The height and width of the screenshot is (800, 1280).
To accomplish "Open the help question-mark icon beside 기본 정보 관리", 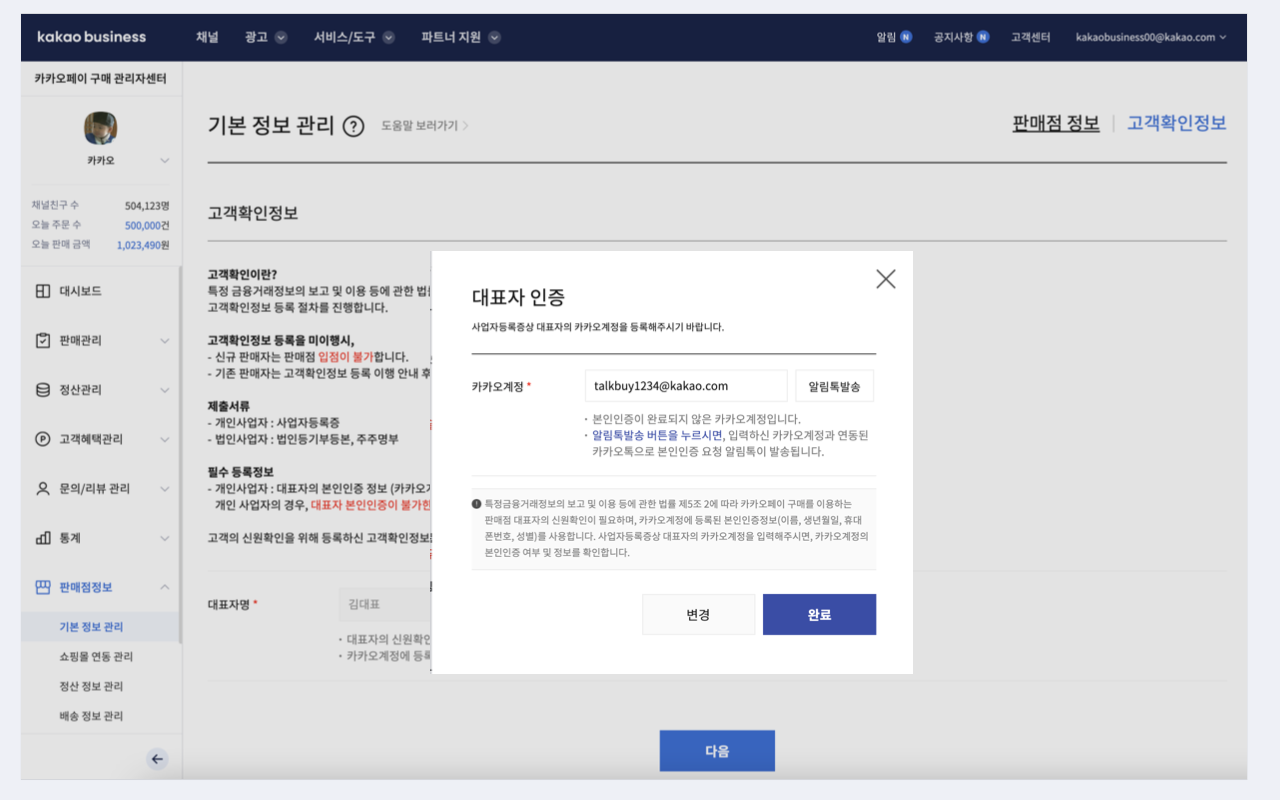I will point(353,126).
